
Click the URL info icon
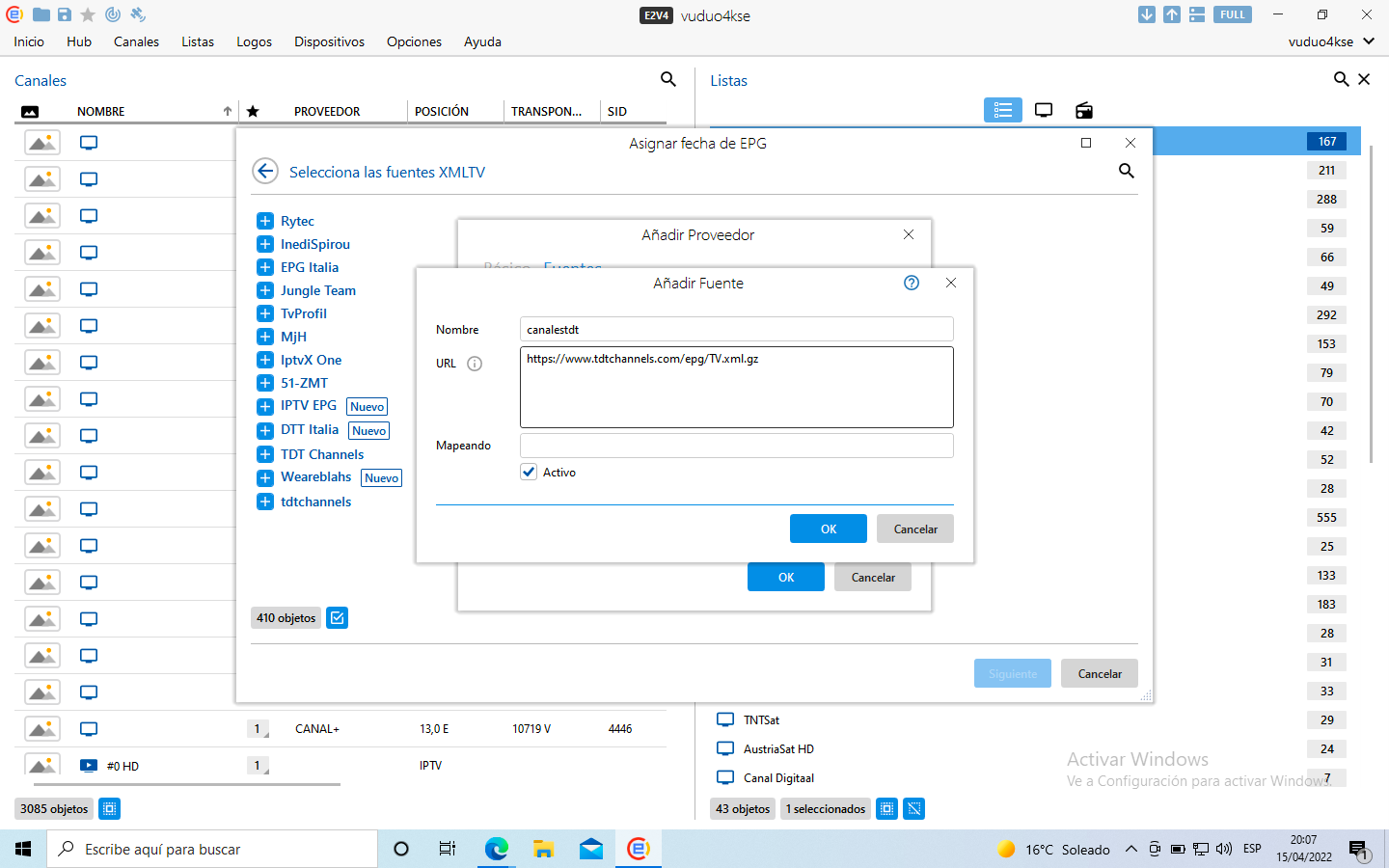(475, 364)
